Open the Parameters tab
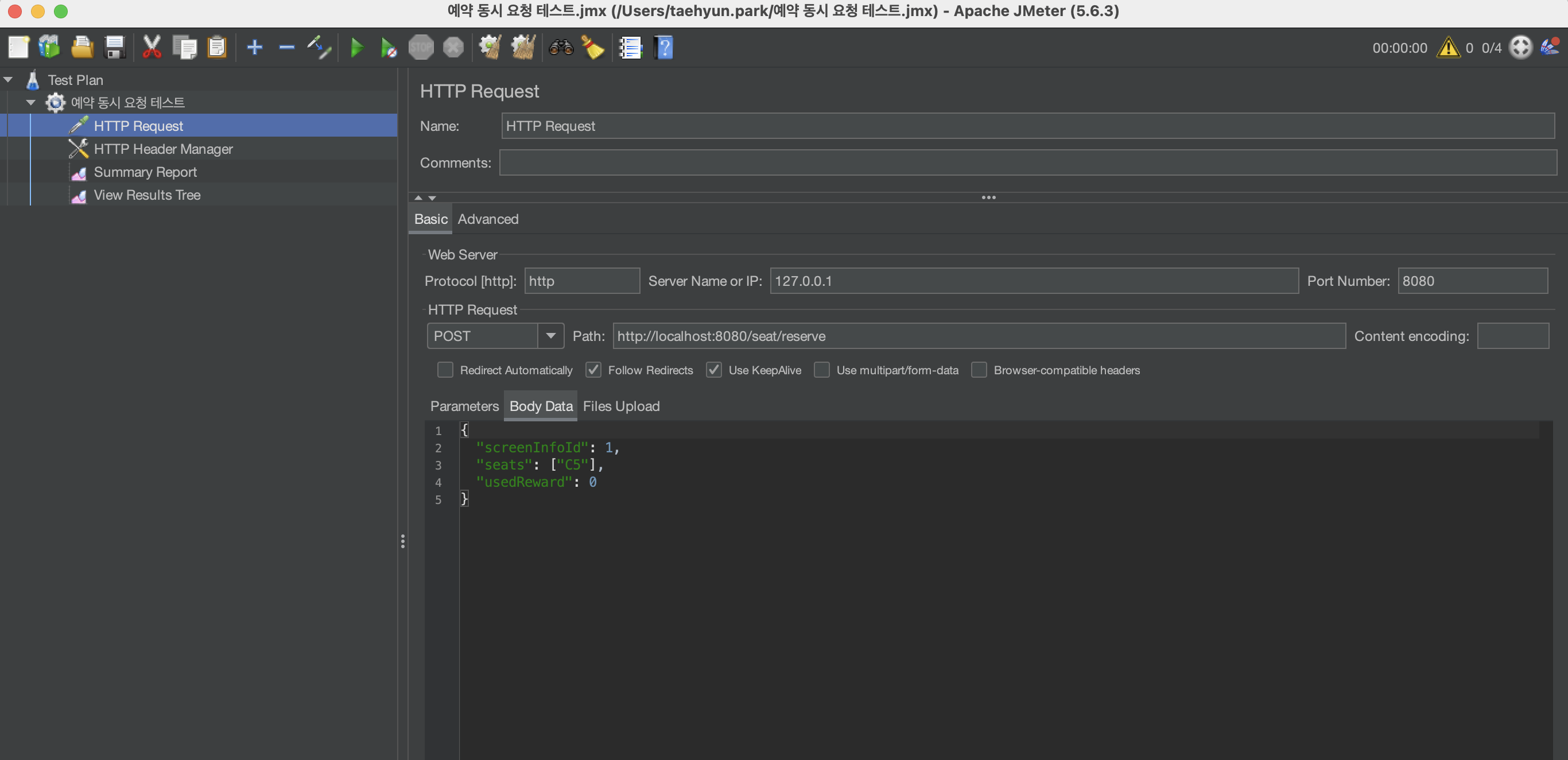The height and width of the screenshot is (760, 1568). (464, 406)
